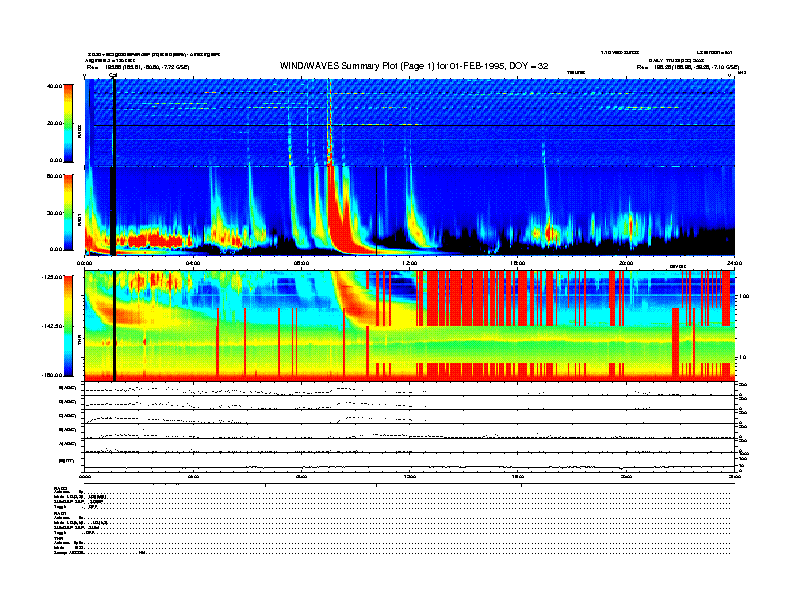792x612 pixels.
Task: Click the TNR thermal noise spectrogram panel
Action: 410,326
